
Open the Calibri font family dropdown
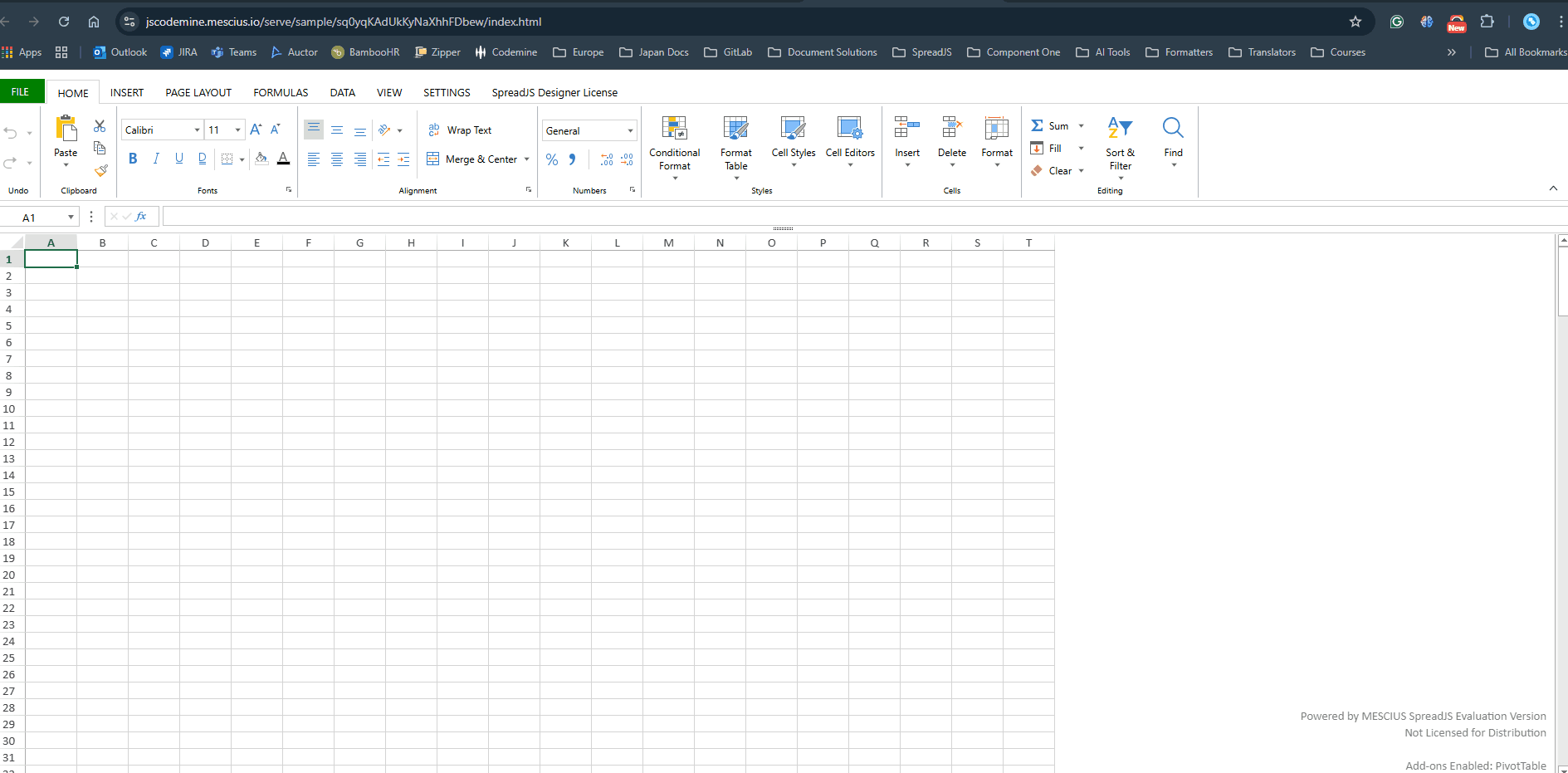(197, 130)
